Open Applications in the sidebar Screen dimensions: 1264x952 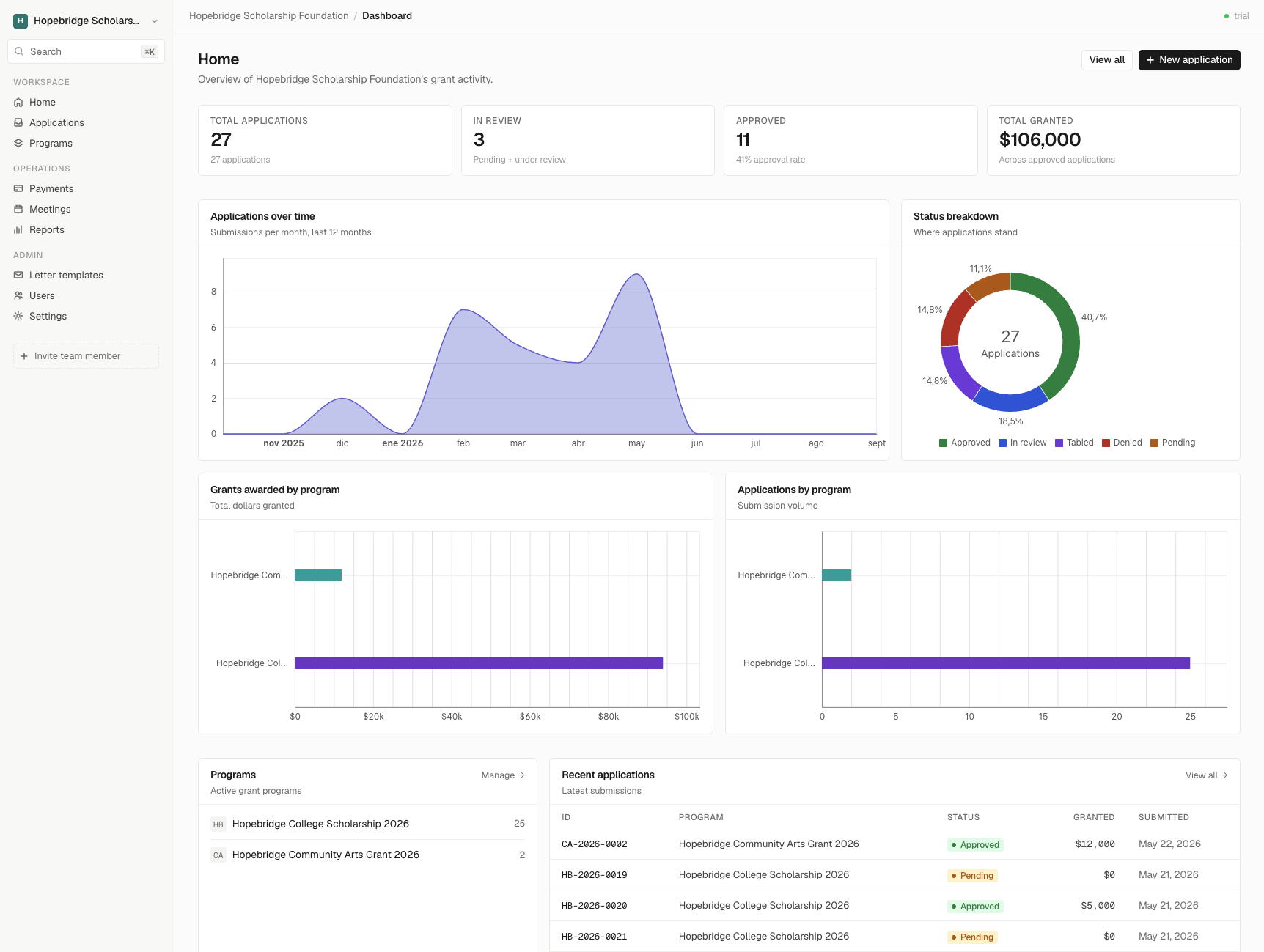pyautogui.click(x=87, y=123)
